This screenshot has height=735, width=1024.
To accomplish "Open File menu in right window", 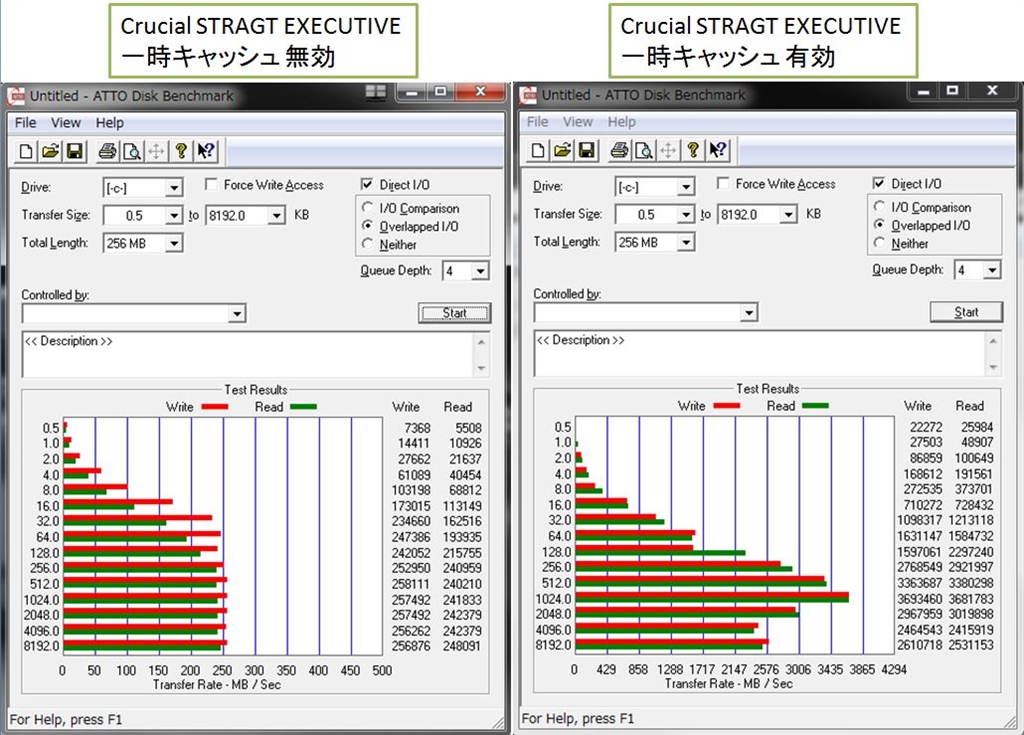I will [x=537, y=122].
